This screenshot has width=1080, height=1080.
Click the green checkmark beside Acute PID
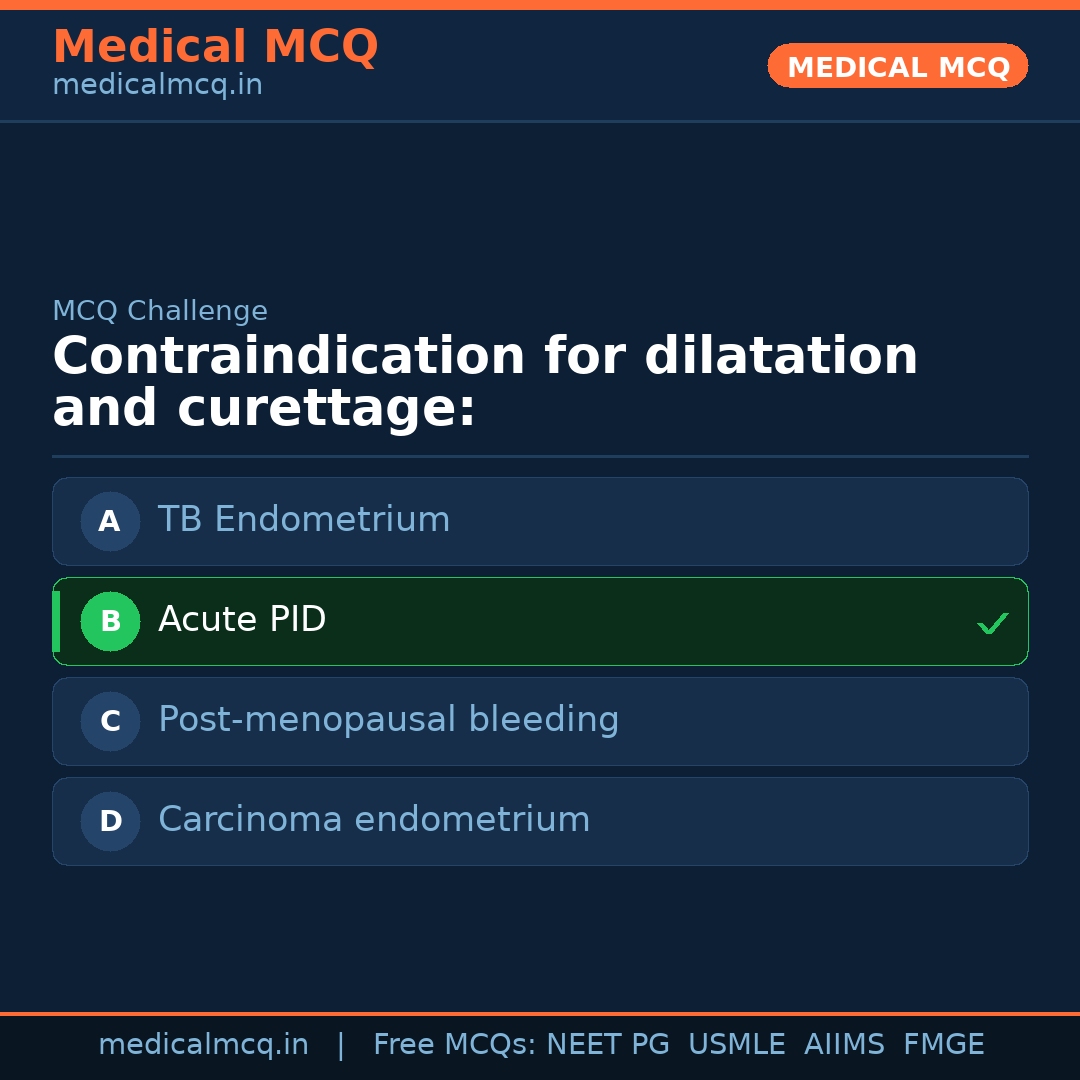992,623
